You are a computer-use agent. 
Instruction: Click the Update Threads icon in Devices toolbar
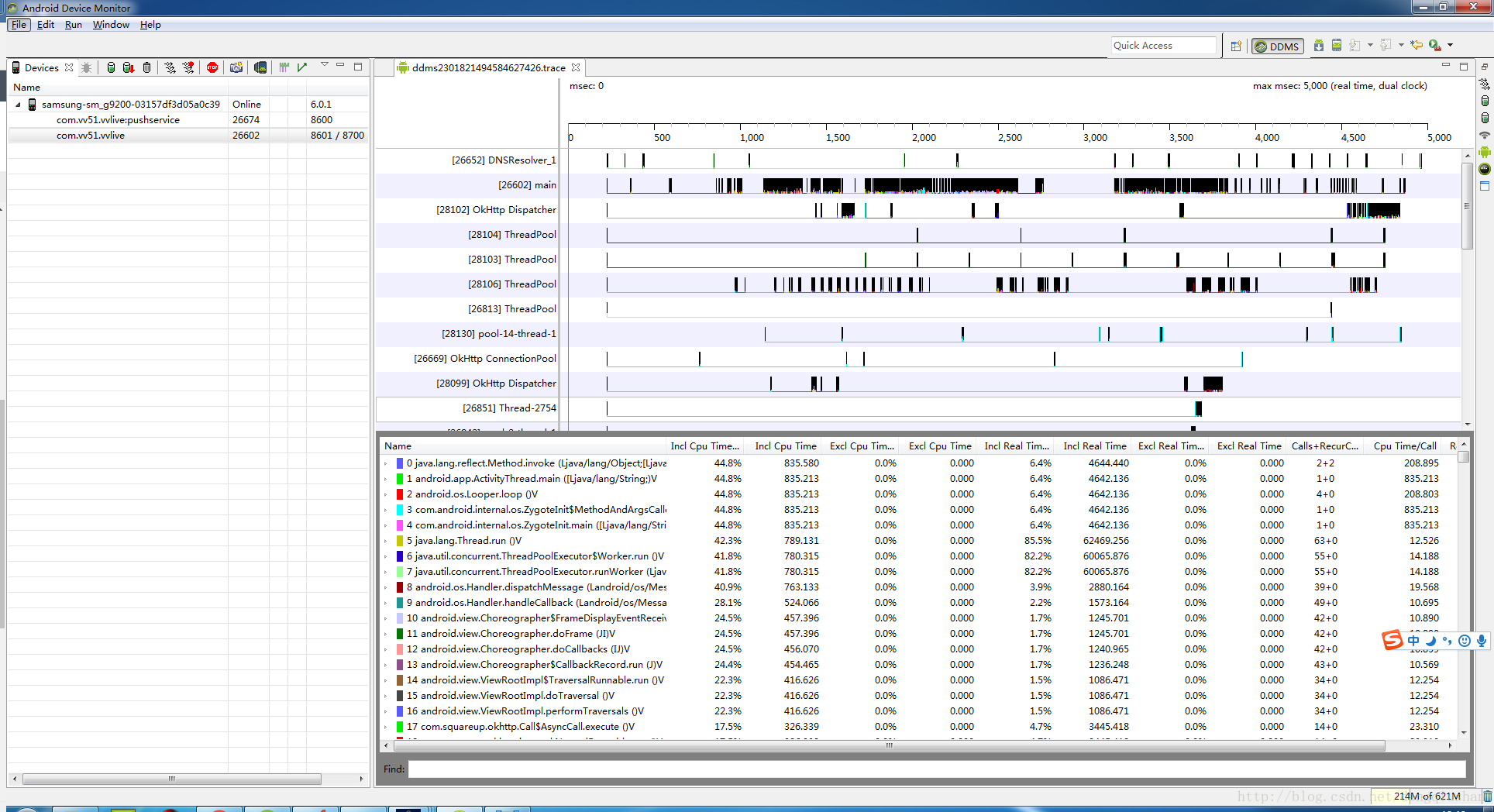pos(170,67)
